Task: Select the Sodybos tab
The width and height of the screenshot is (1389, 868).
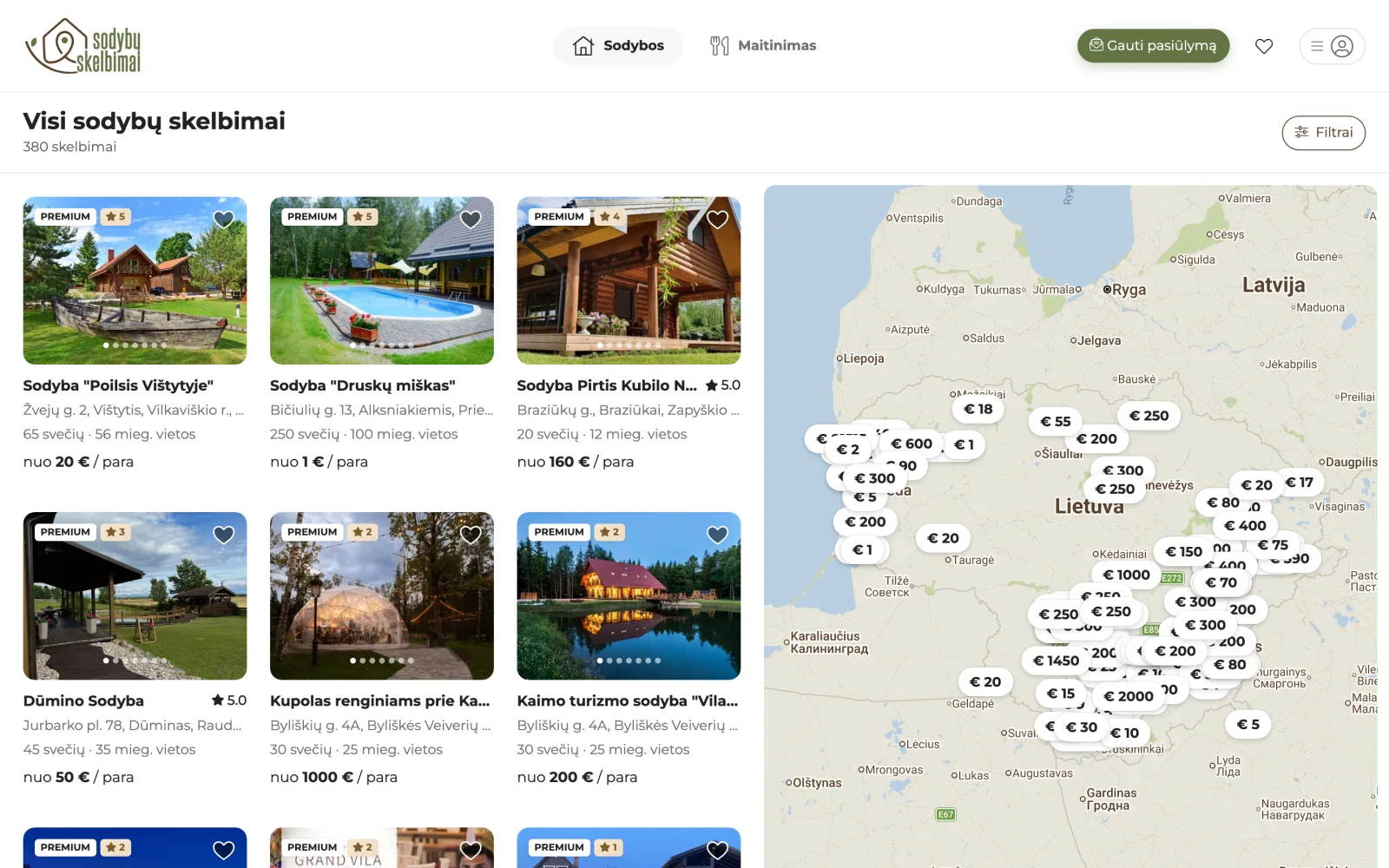Action: 618,46
